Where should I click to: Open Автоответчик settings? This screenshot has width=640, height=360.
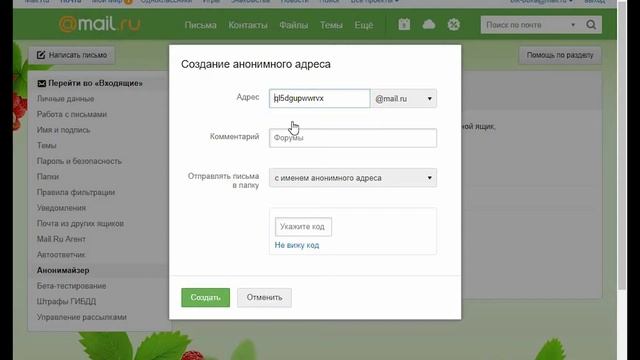coord(61,255)
